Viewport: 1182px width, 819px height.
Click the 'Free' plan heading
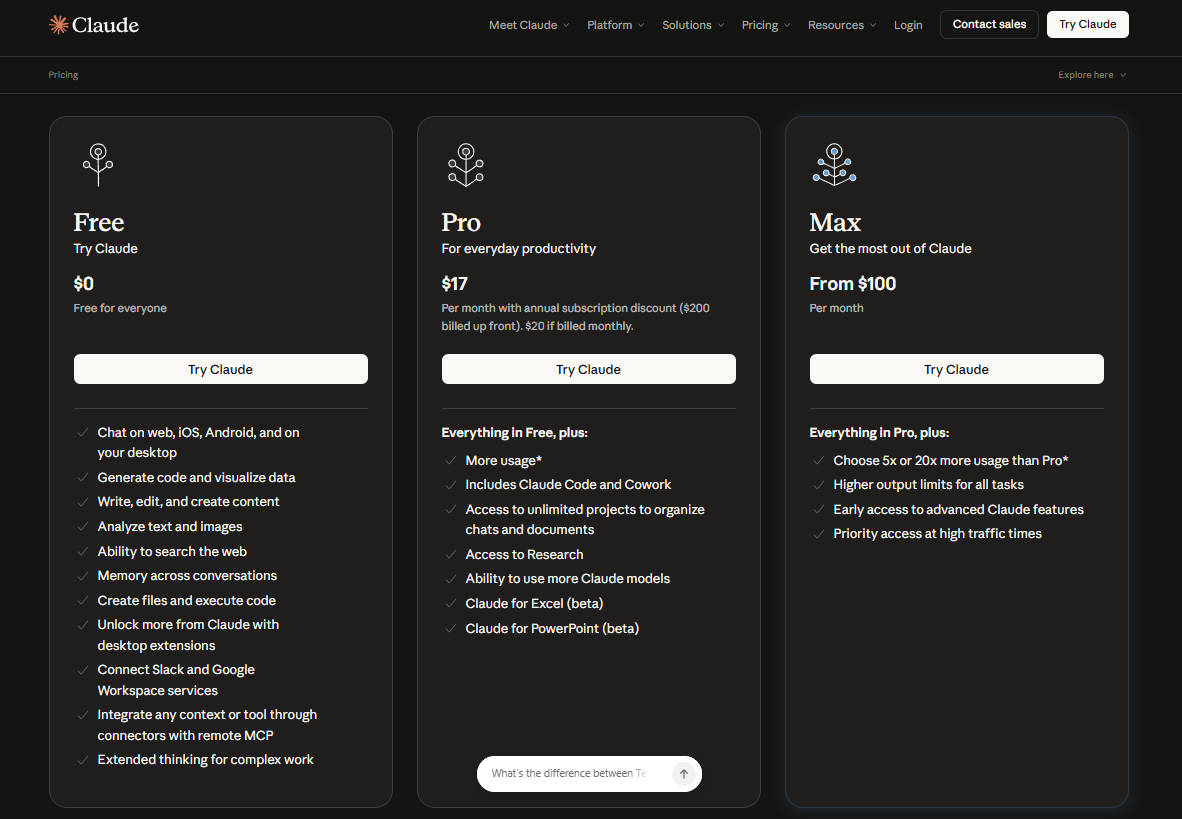click(99, 222)
